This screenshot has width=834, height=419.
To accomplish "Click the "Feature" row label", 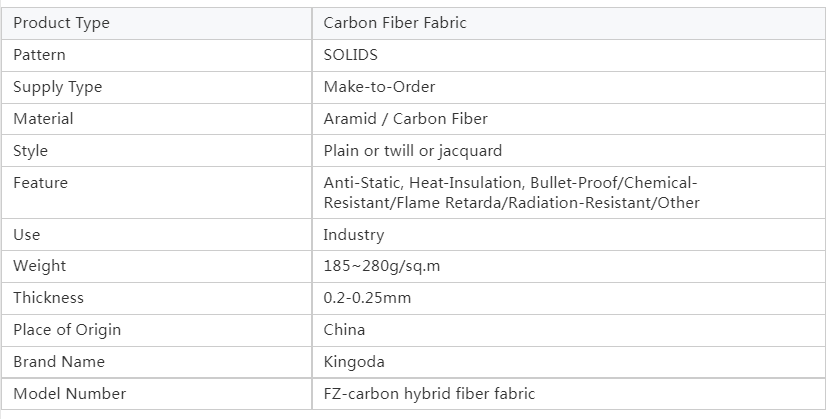I will pyautogui.click(x=40, y=183).
